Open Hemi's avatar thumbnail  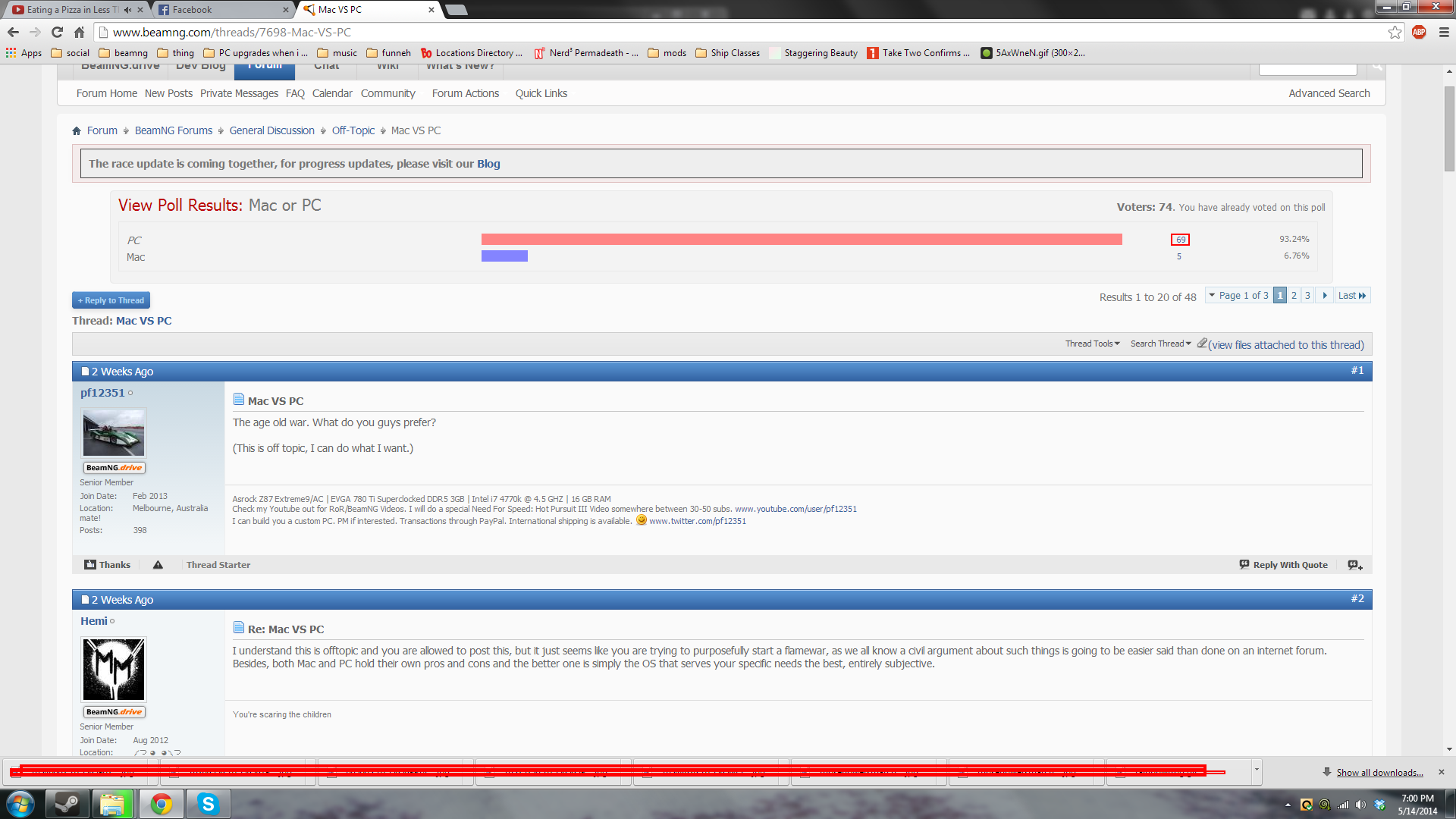tap(114, 670)
